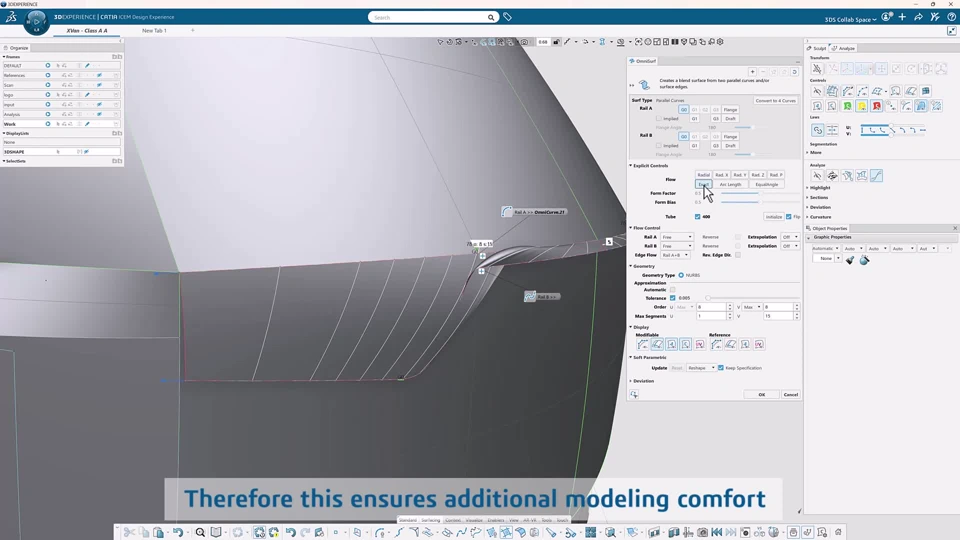The image size is (960, 540).
Task: Click the Initialize button
Action: 774,217
